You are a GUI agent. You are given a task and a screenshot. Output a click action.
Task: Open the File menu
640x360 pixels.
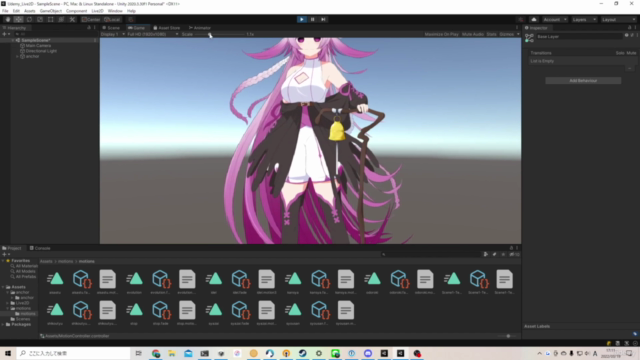pos(5,11)
